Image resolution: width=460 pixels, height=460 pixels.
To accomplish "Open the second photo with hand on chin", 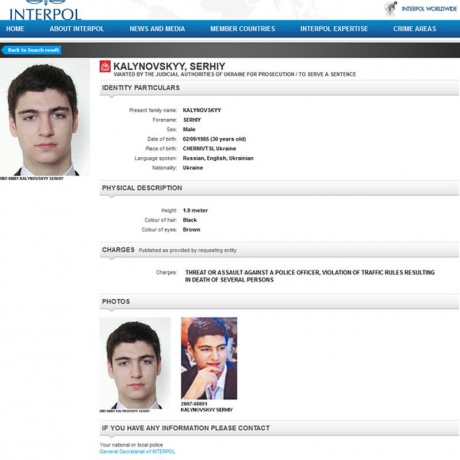I will click(x=209, y=358).
